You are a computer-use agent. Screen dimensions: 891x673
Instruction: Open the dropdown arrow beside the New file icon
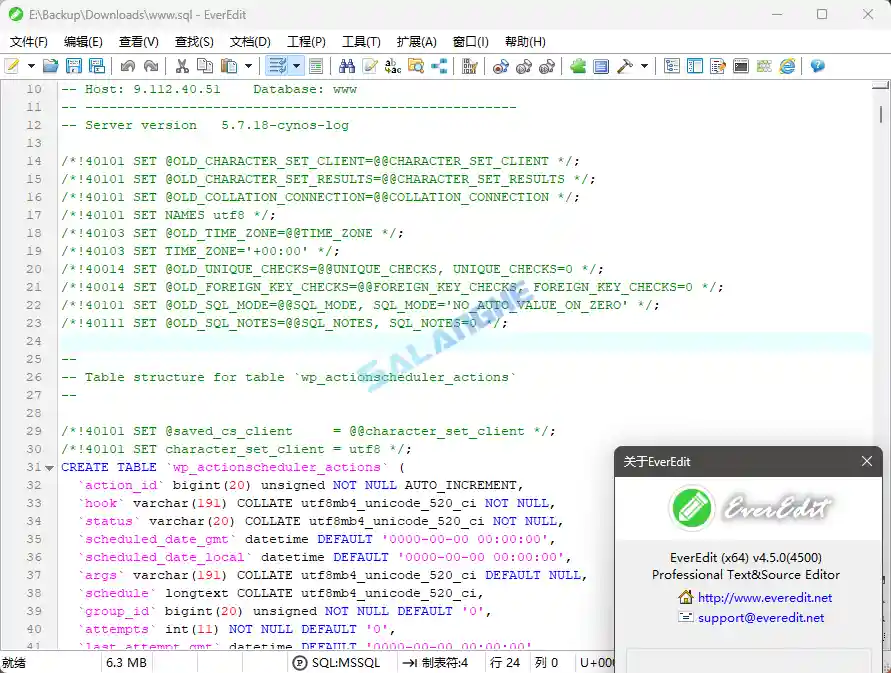click(x=31, y=66)
